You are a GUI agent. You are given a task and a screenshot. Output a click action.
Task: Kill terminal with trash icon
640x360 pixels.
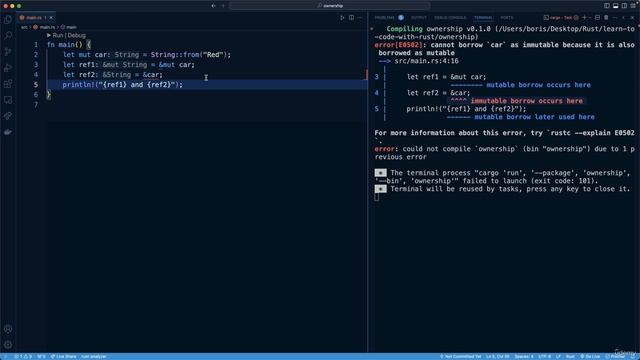click(606, 18)
